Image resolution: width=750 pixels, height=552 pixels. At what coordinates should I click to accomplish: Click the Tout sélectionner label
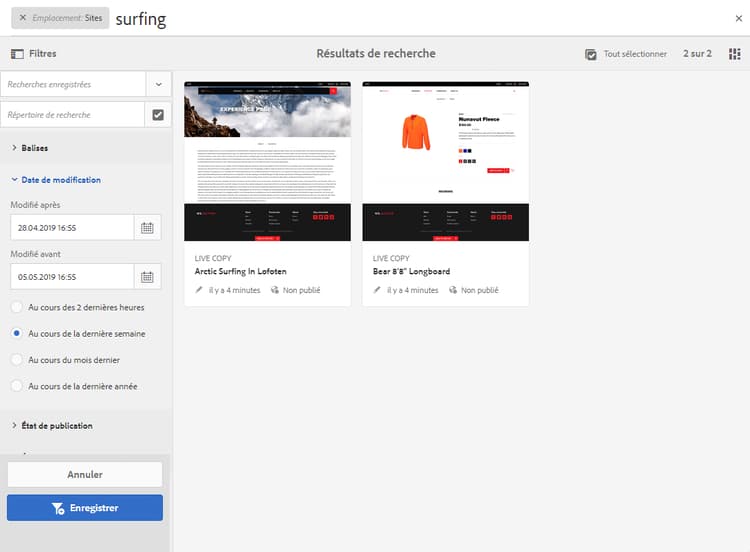[635, 54]
